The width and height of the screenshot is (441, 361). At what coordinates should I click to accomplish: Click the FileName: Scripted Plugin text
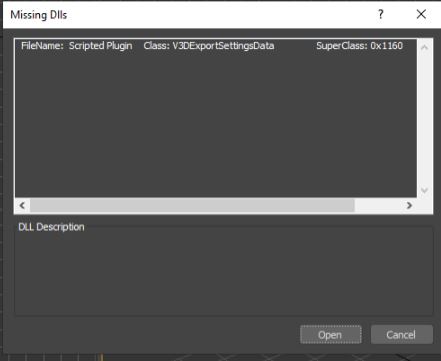click(77, 46)
